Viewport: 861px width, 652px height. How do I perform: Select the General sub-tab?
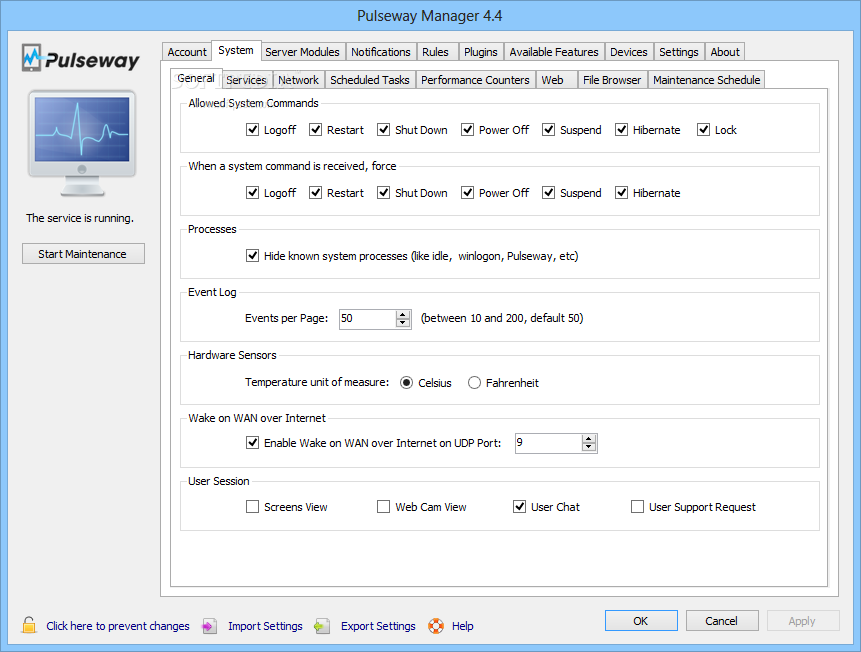195,79
